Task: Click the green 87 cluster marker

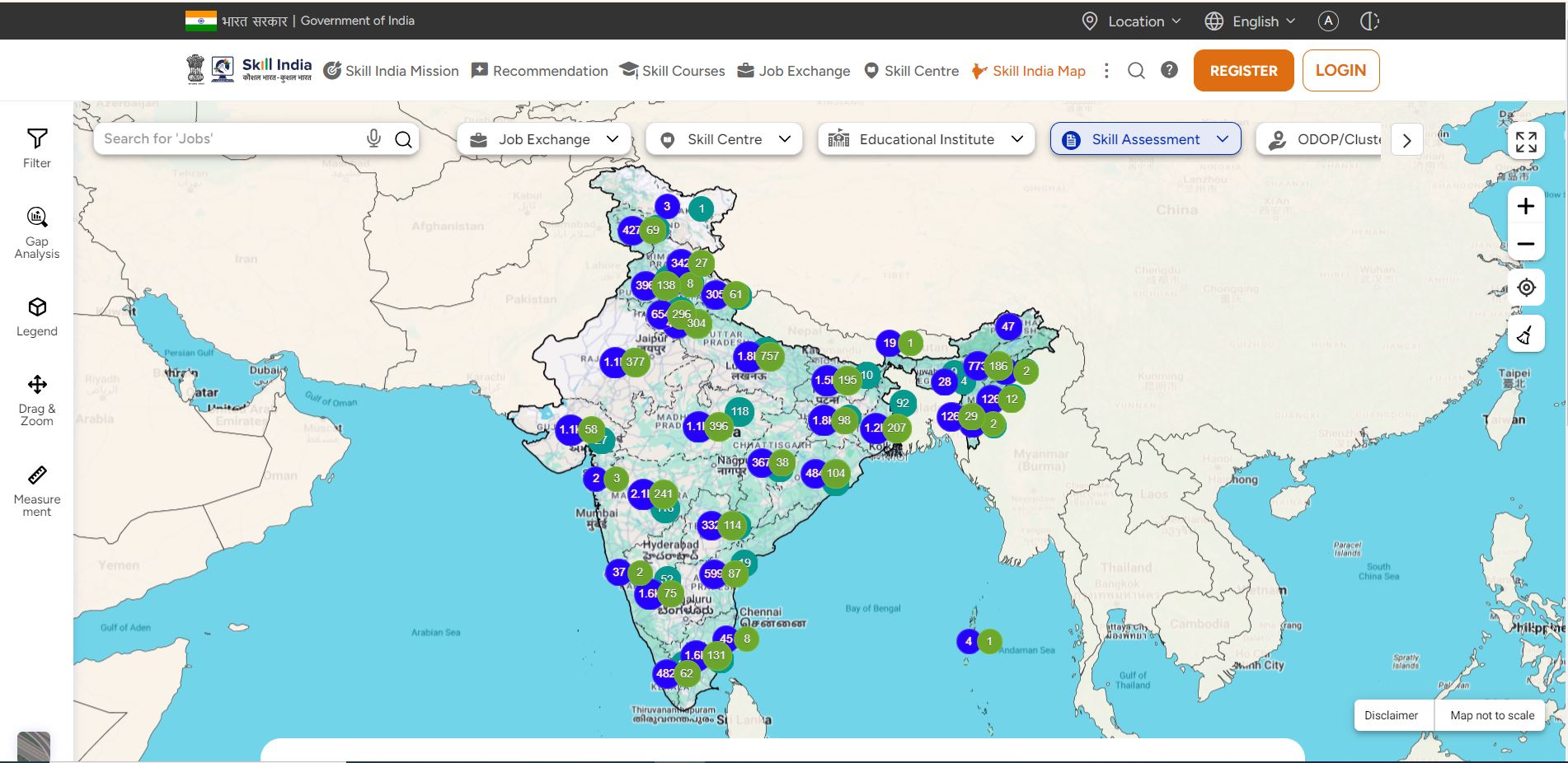Action: (x=734, y=573)
